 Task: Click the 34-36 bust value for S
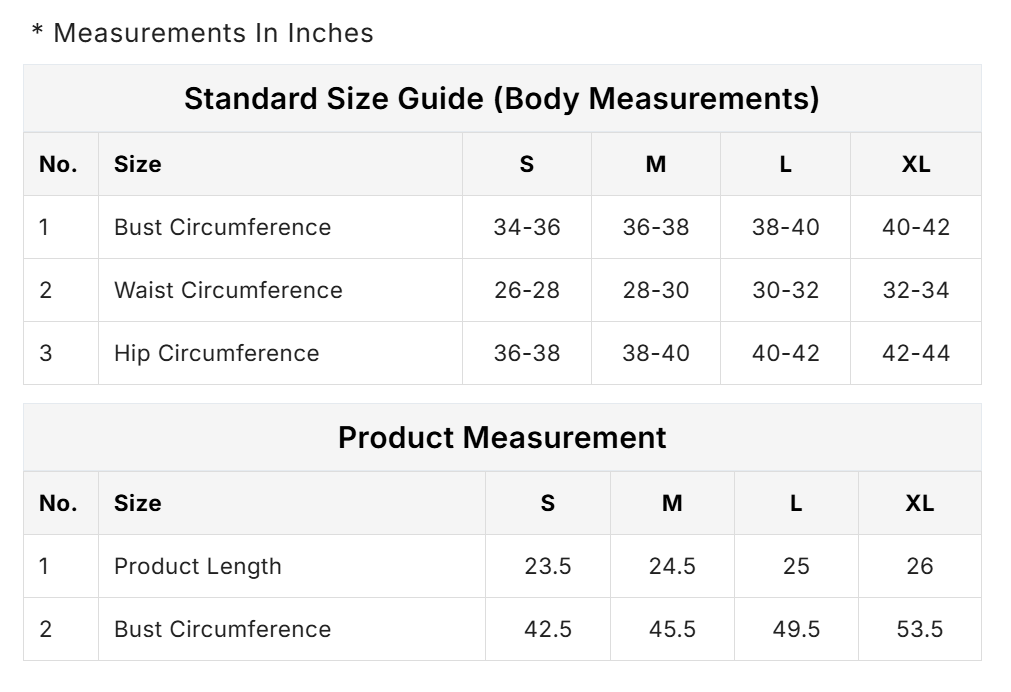527,227
